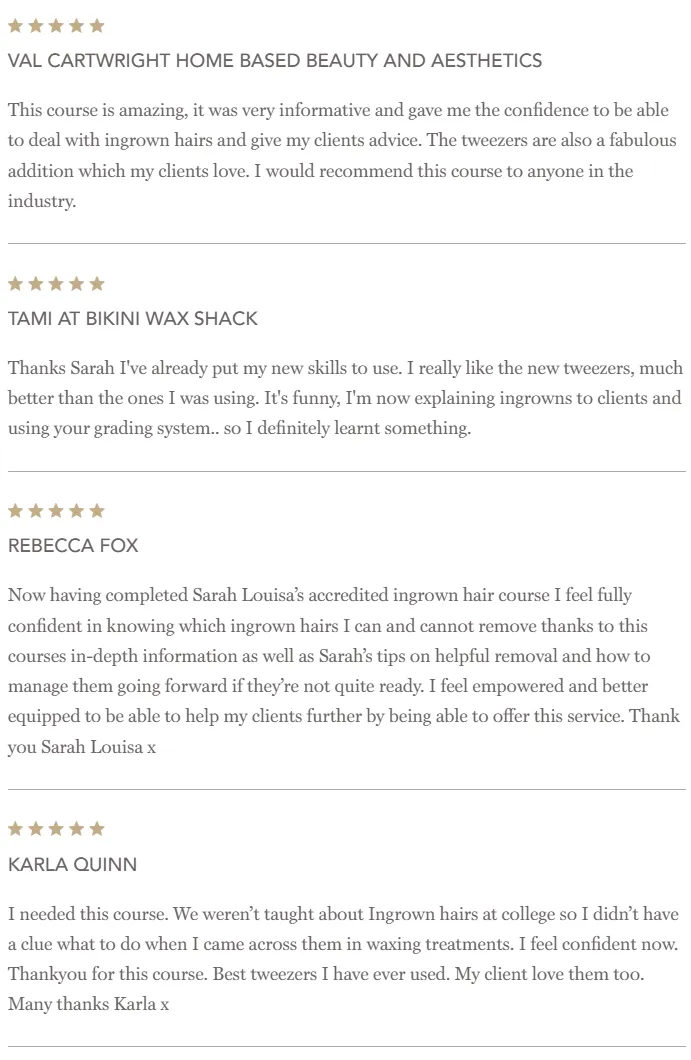
Task: Click Karla Quinn's review paragraph about college
Action: click(x=343, y=959)
